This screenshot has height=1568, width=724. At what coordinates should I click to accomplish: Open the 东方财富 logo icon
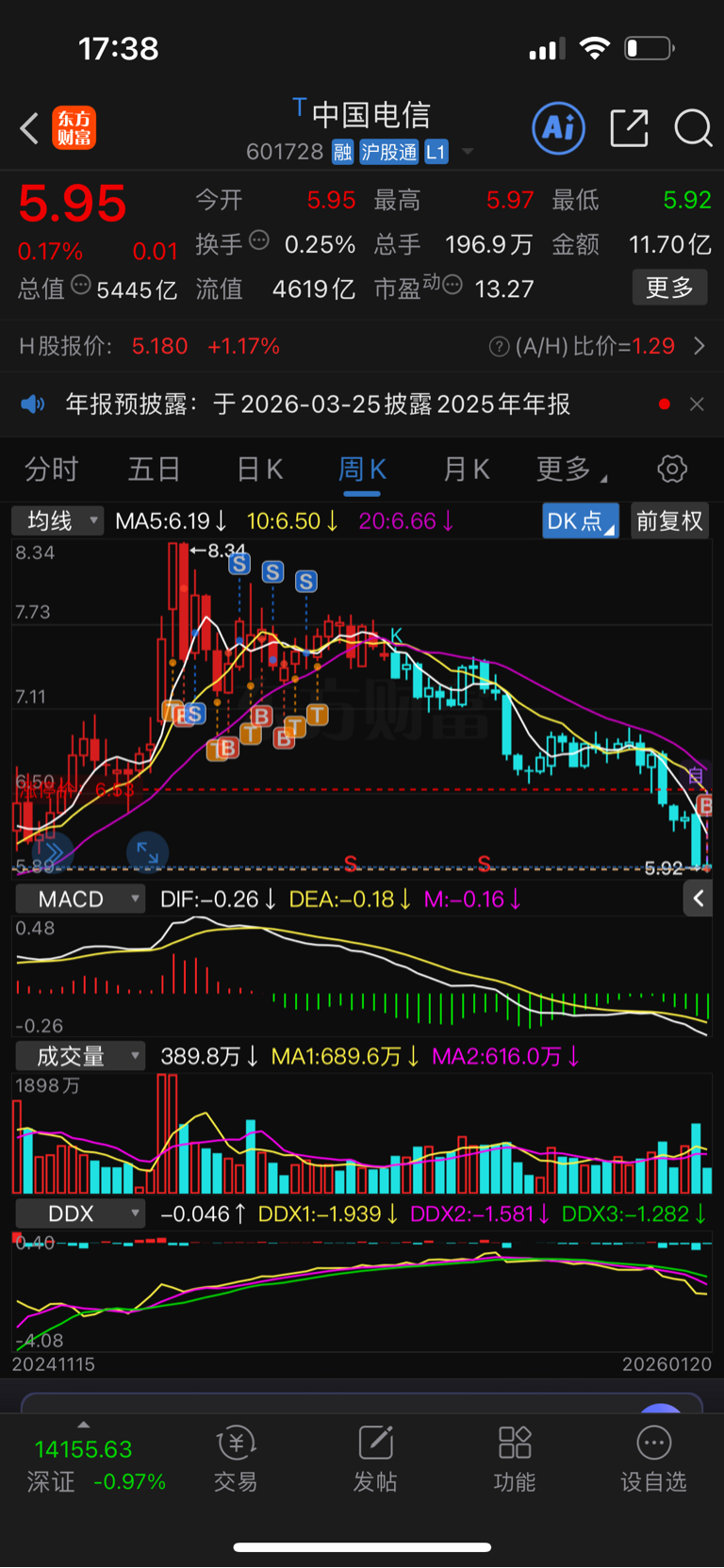(x=74, y=128)
